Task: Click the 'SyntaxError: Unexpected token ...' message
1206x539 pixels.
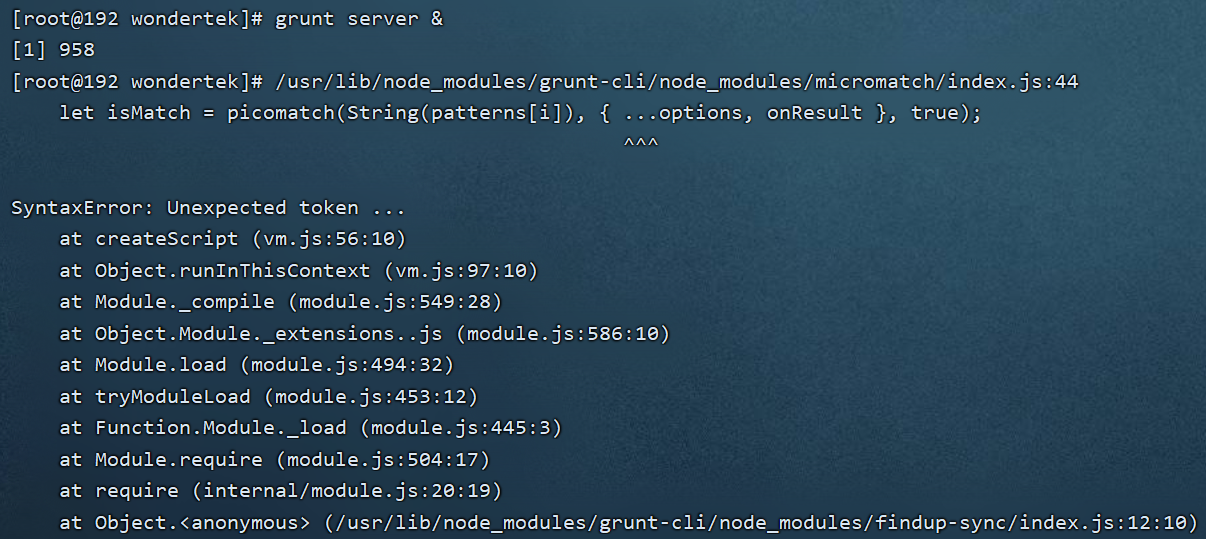Action: pyautogui.click(x=208, y=208)
